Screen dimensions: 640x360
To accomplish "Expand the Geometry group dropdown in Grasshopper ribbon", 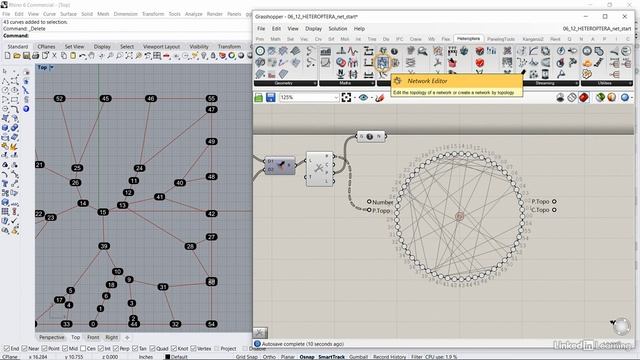I will coord(315,83).
